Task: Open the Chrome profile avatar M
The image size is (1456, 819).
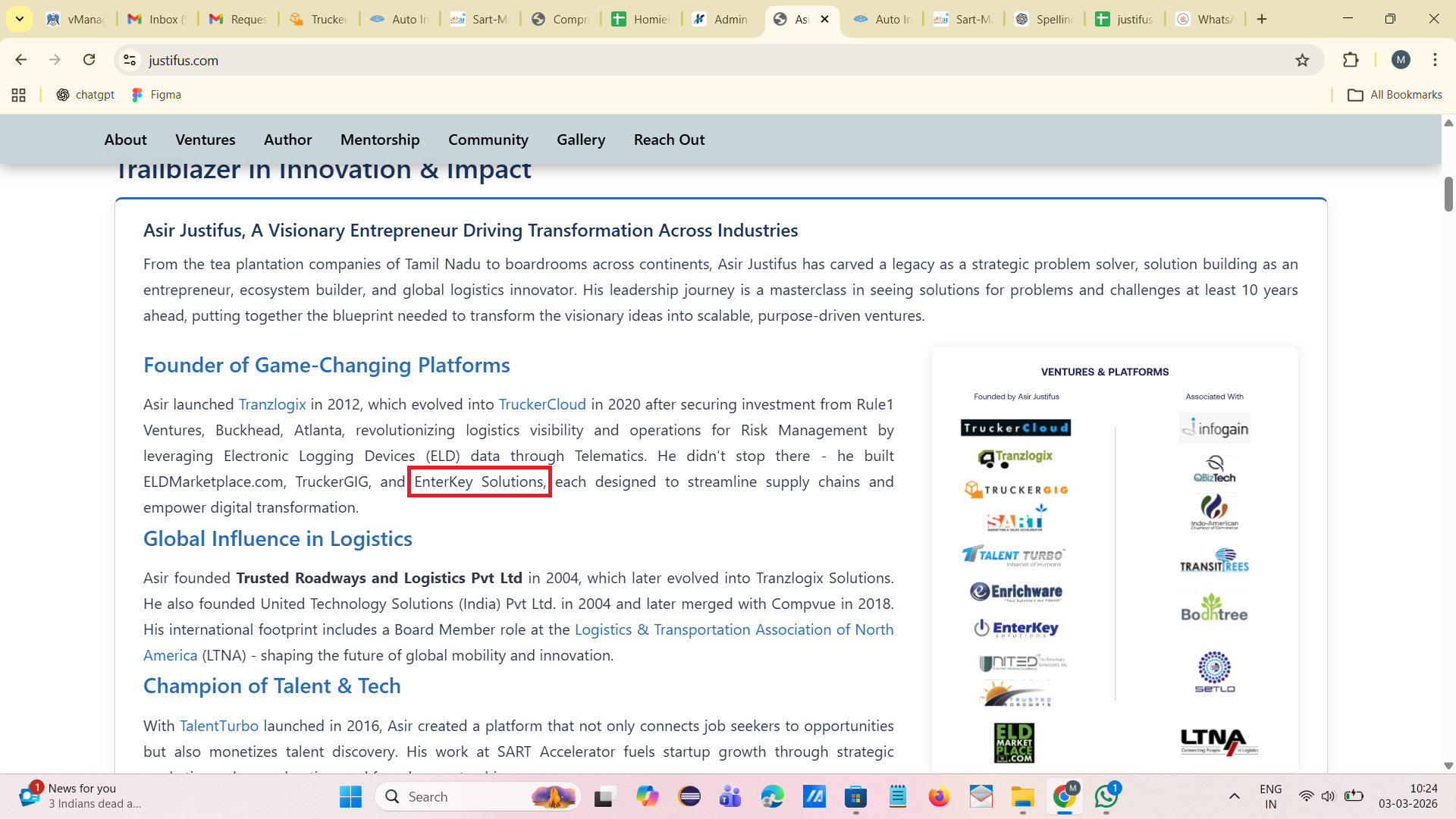Action: 1401,60
